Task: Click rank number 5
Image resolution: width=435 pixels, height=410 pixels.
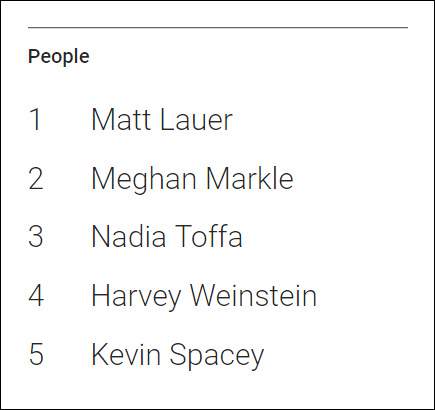Action: 36,354
